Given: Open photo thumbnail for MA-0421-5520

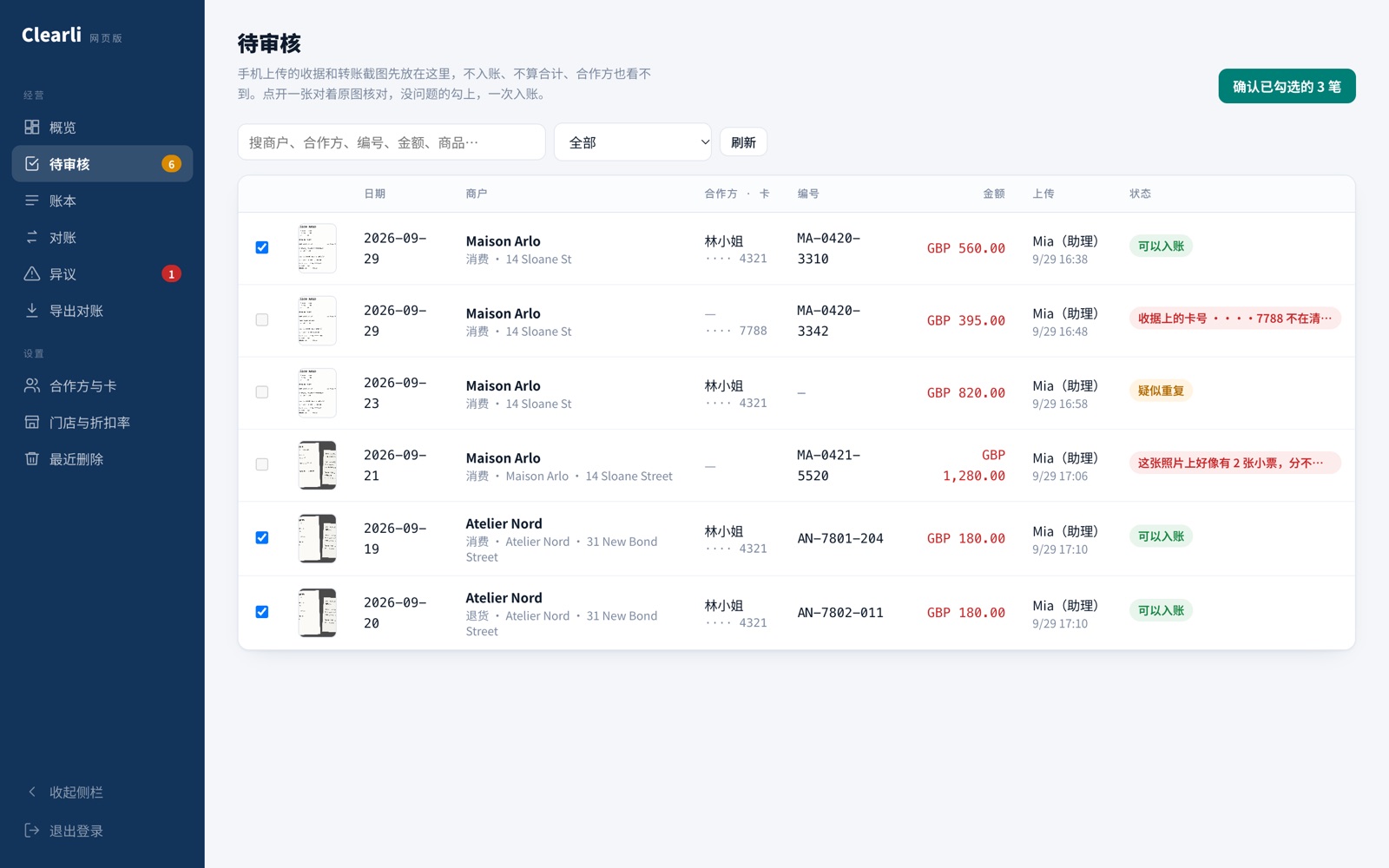Looking at the screenshot, I should click(317, 465).
